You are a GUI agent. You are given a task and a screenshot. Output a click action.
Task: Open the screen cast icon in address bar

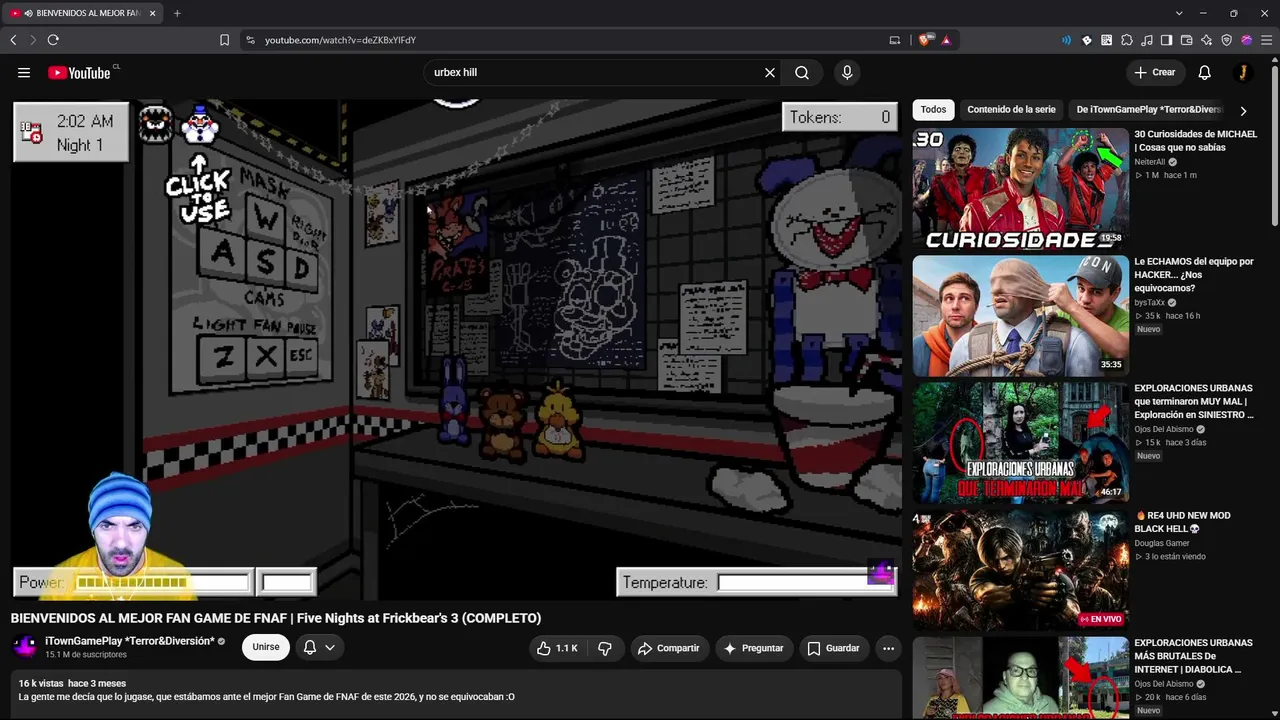[895, 40]
